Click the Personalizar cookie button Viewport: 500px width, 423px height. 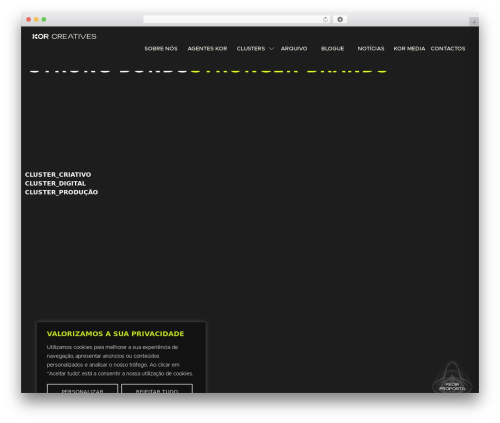(x=83, y=389)
